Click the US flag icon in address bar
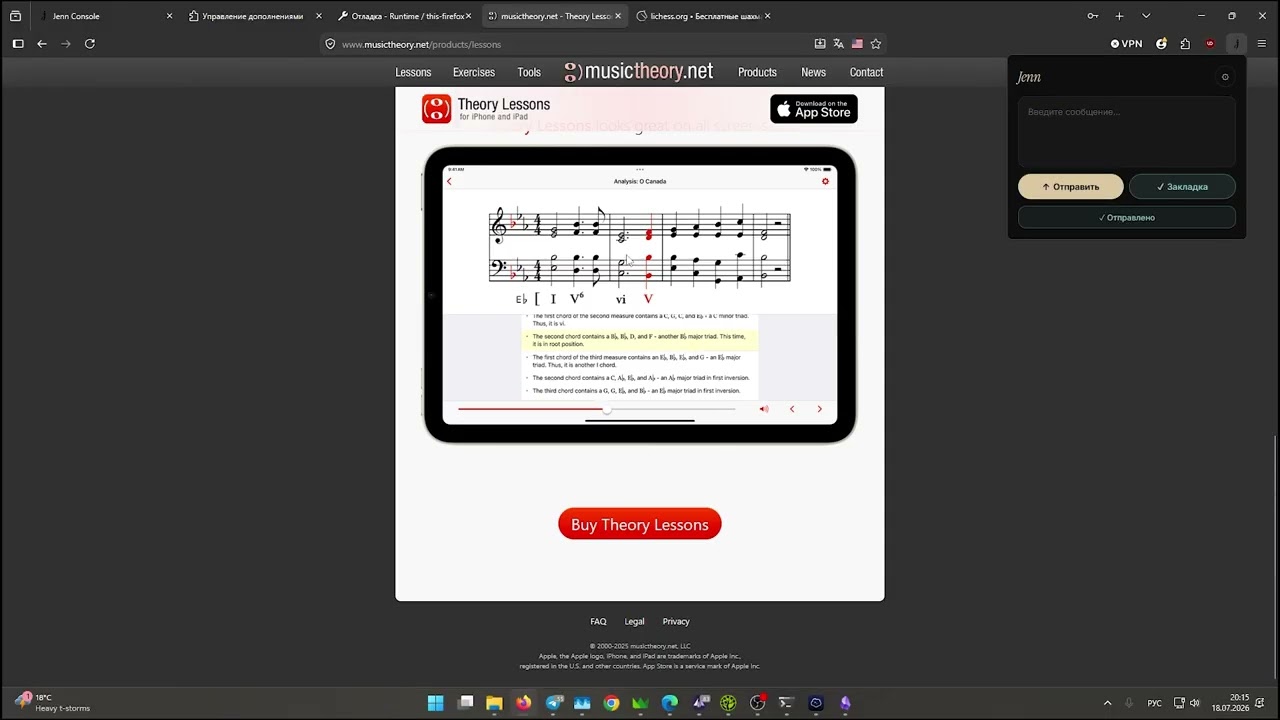The image size is (1280, 720). (857, 44)
